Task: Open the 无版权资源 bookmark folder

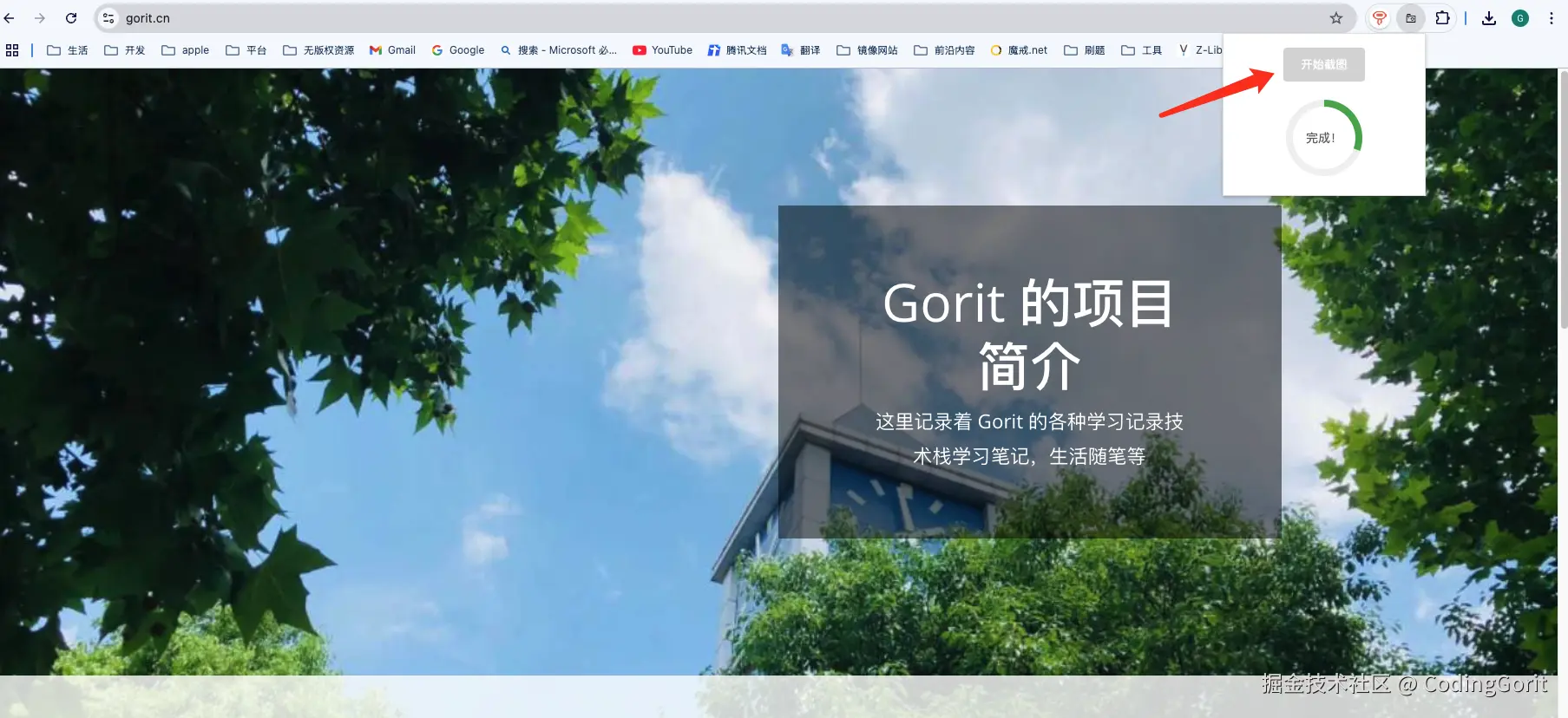Action: pyautogui.click(x=318, y=50)
